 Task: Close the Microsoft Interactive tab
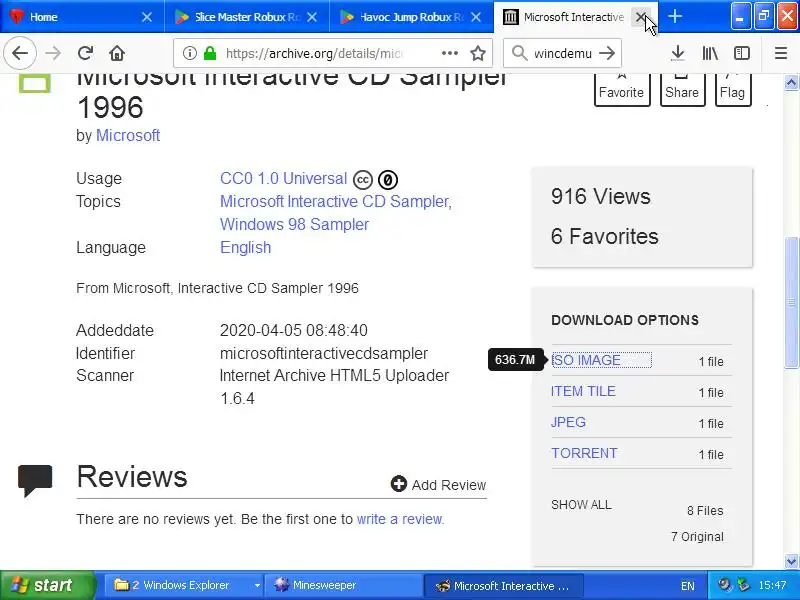point(641,17)
